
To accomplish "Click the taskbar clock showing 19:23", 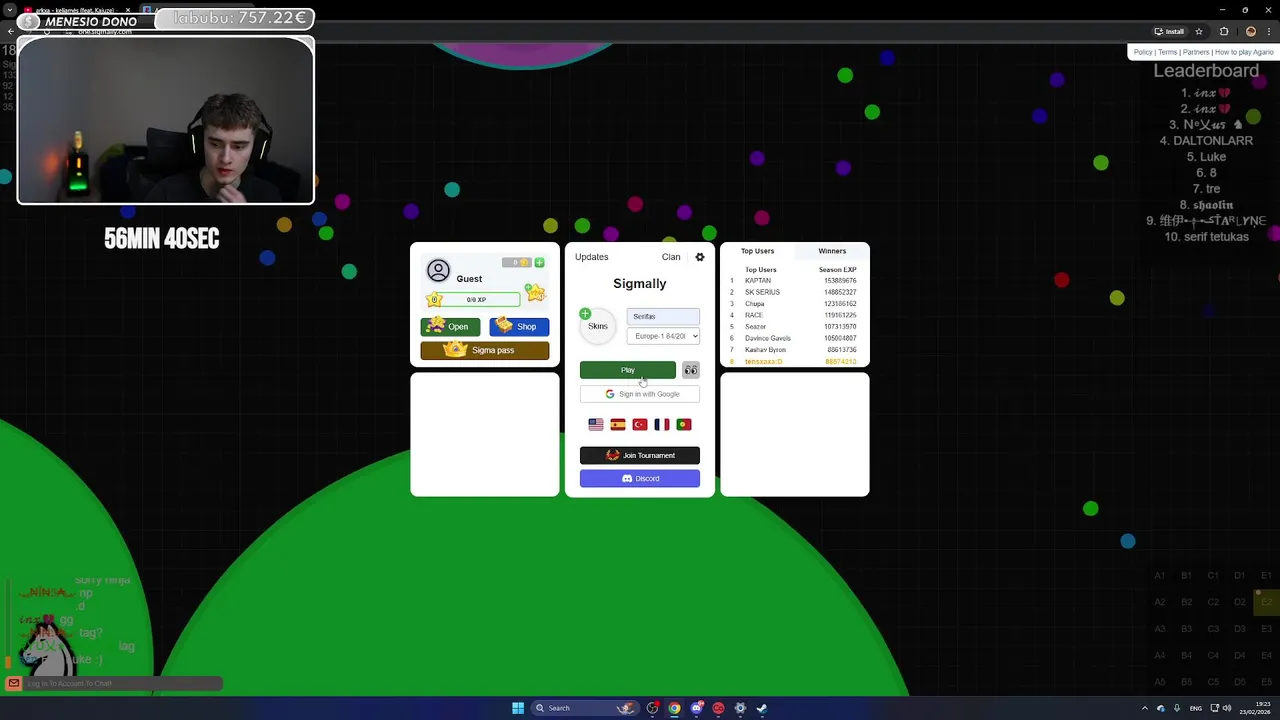I will (1255, 708).
